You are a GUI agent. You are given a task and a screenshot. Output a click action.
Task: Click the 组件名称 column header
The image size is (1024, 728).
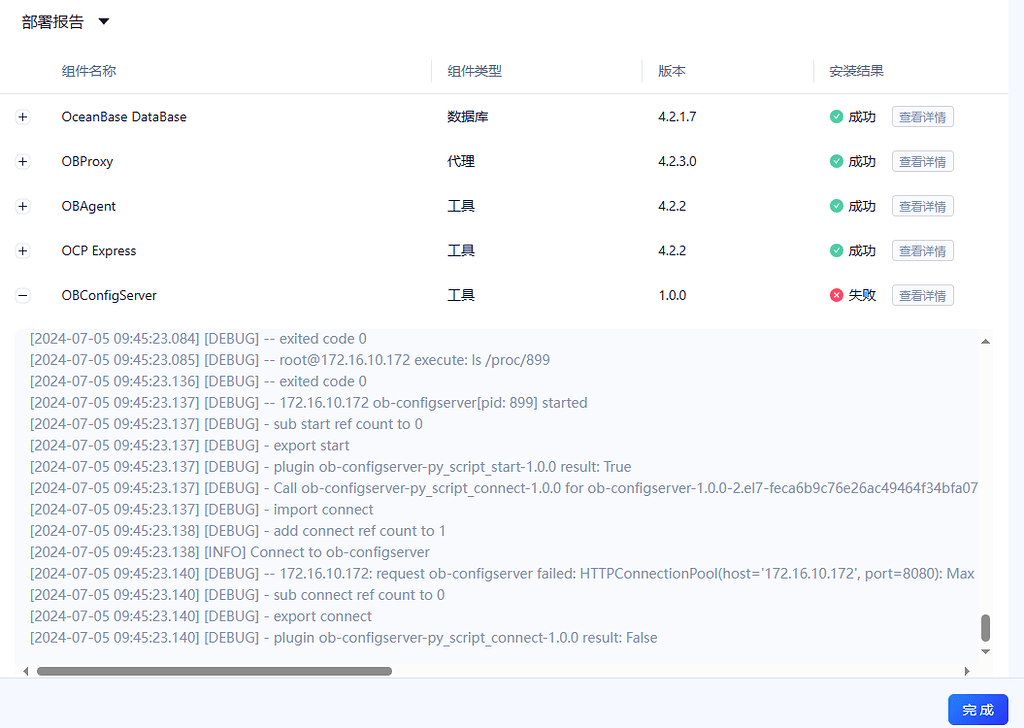click(x=89, y=71)
